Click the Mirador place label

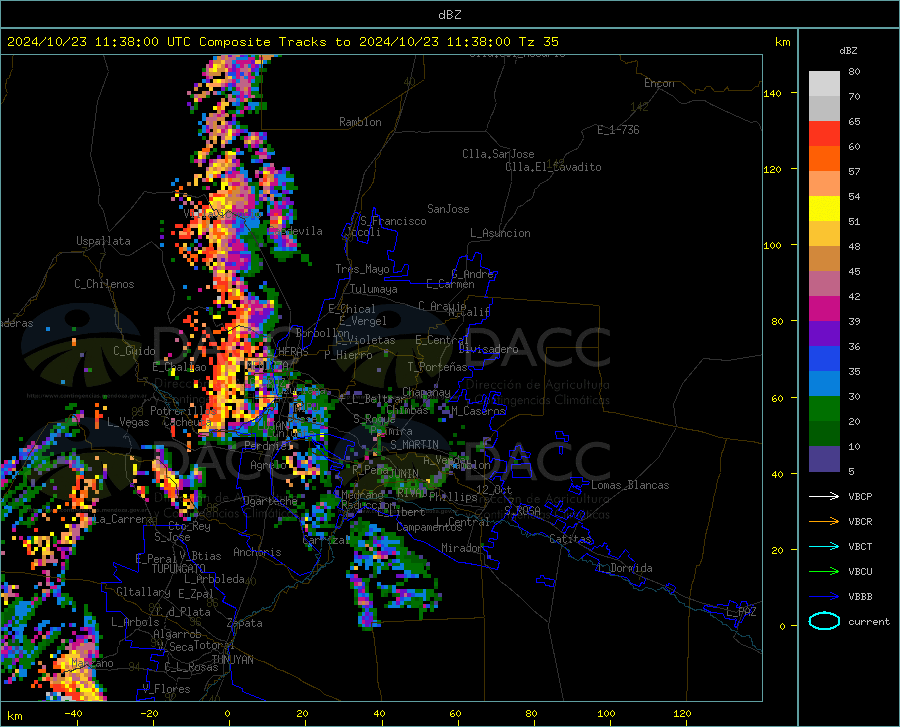point(462,548)
